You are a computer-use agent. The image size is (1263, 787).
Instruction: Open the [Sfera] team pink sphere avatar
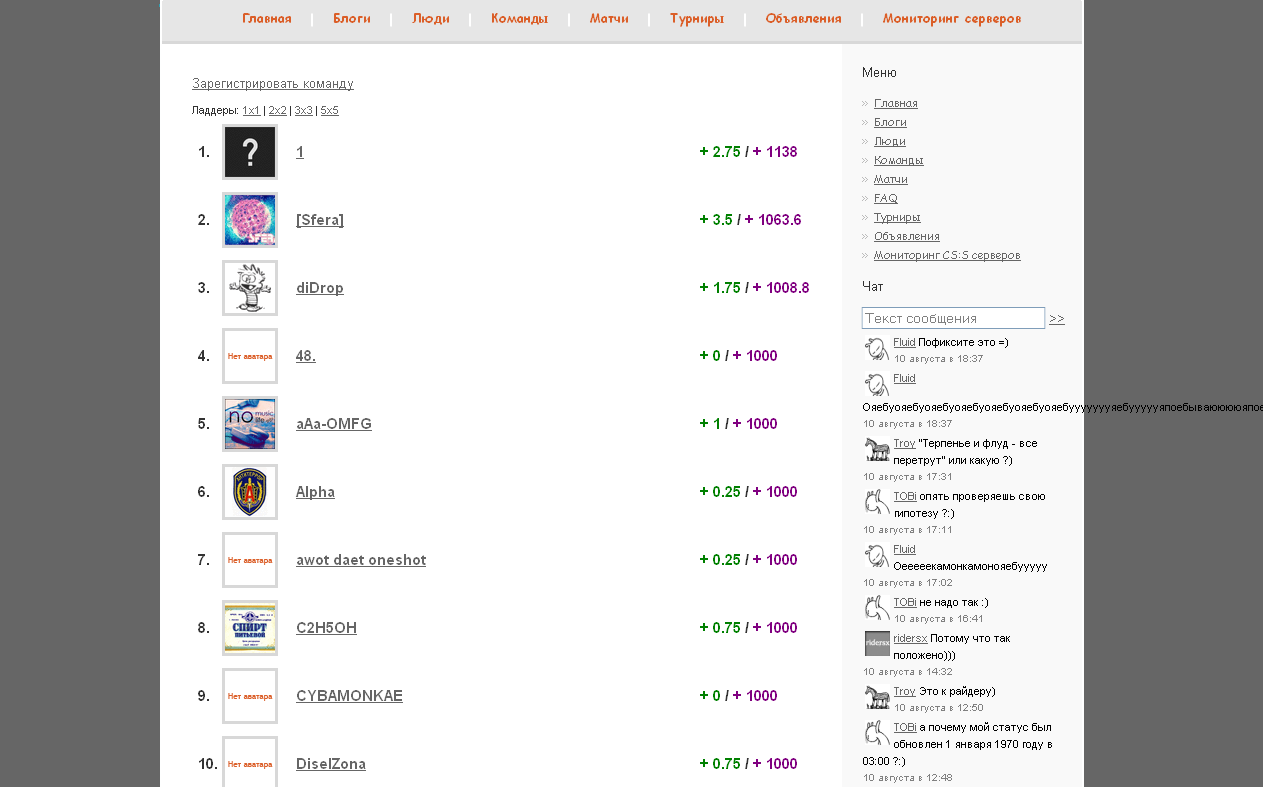pos(250,220)
